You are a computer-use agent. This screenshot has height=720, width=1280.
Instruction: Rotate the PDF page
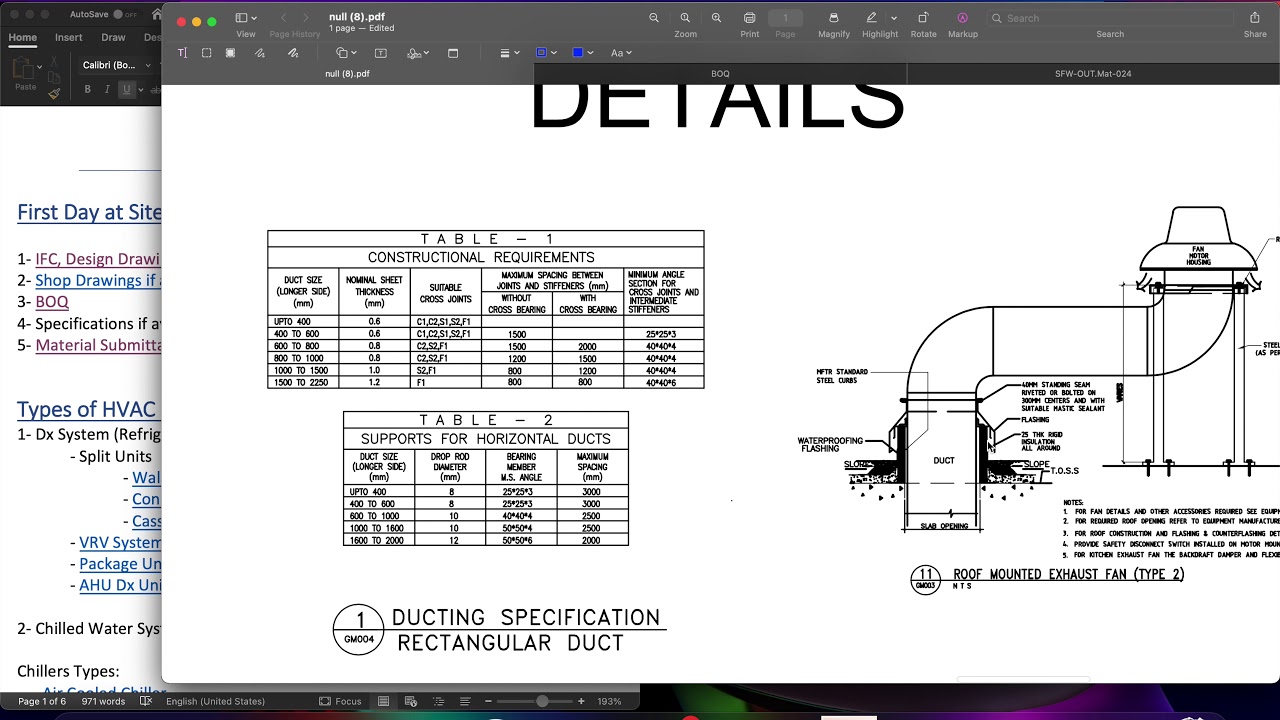[x=923, y=18]
